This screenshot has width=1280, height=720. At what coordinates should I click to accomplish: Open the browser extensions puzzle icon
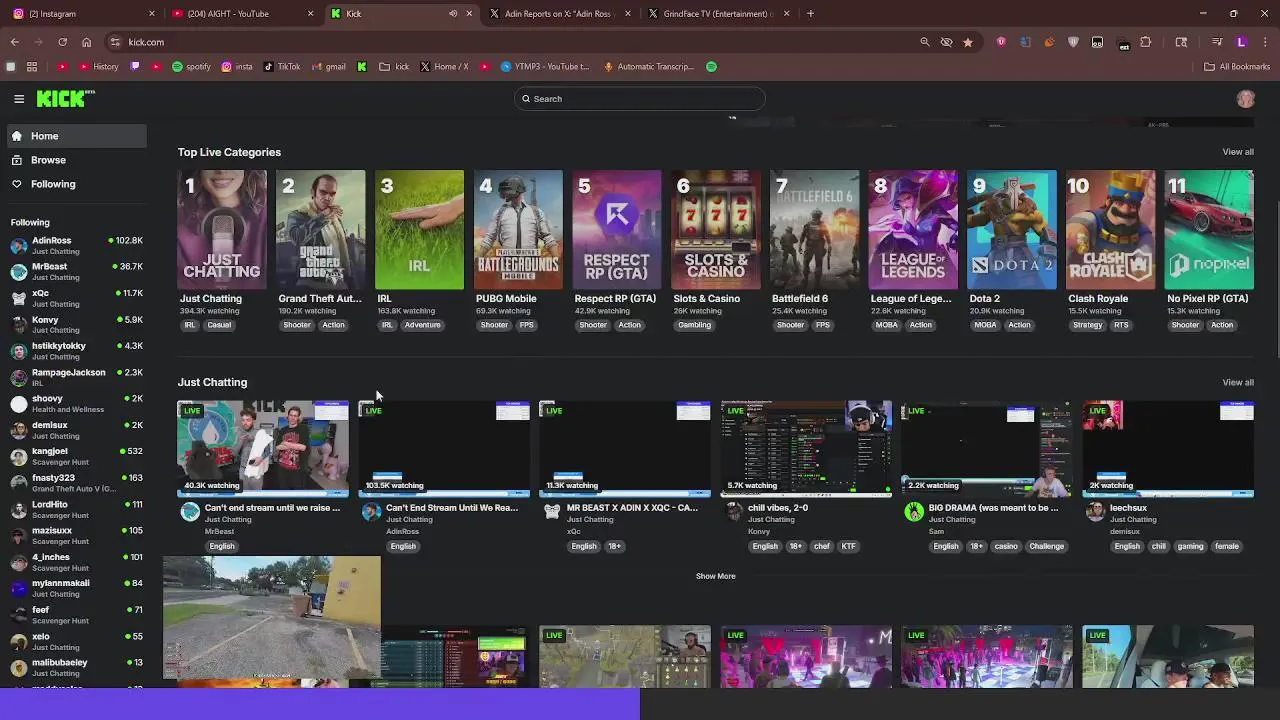point(1146,42)
